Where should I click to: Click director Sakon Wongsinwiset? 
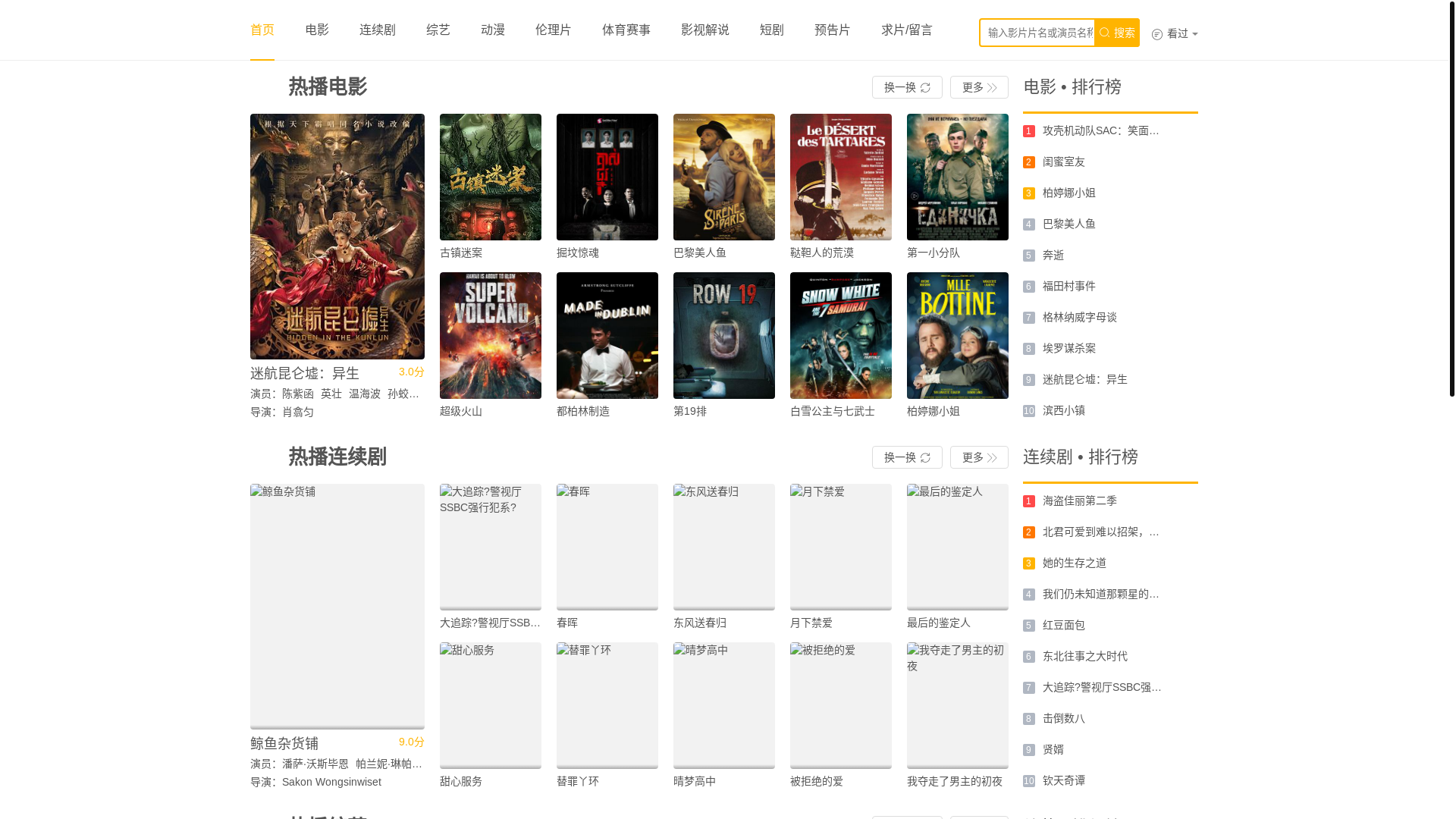pyautogui.click(x=331, y=782)
